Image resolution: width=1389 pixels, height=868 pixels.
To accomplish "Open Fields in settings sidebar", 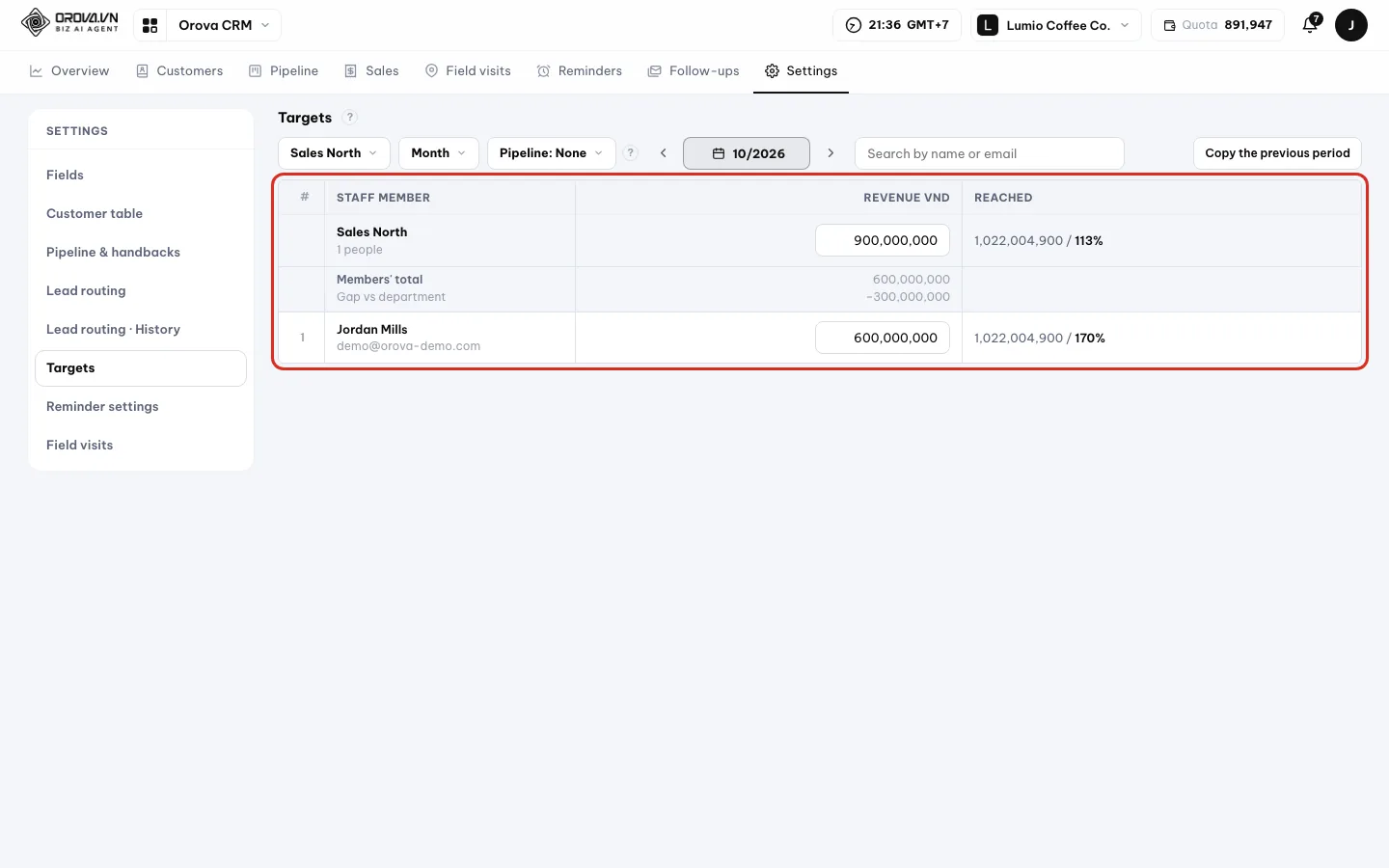I will click(x=141, y=175).
